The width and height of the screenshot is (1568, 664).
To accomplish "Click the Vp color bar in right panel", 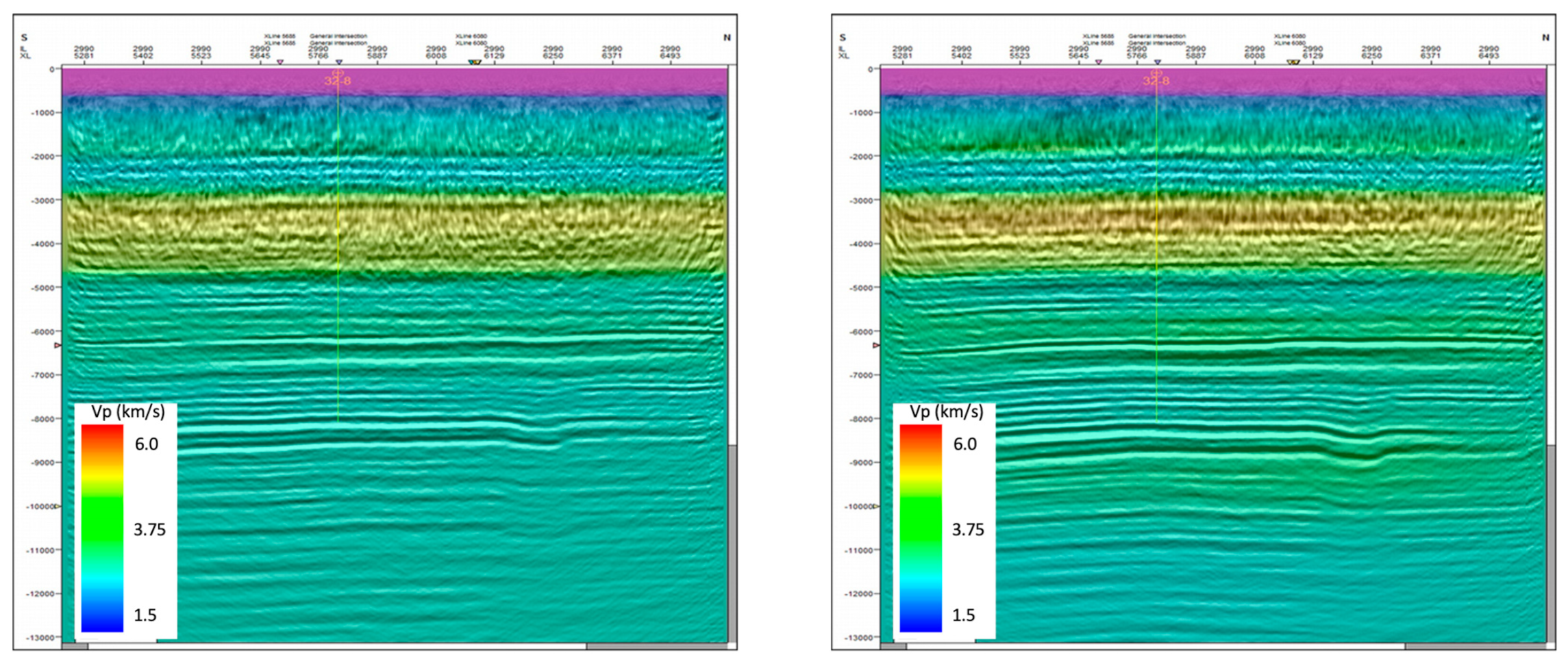I will [921, 528].
